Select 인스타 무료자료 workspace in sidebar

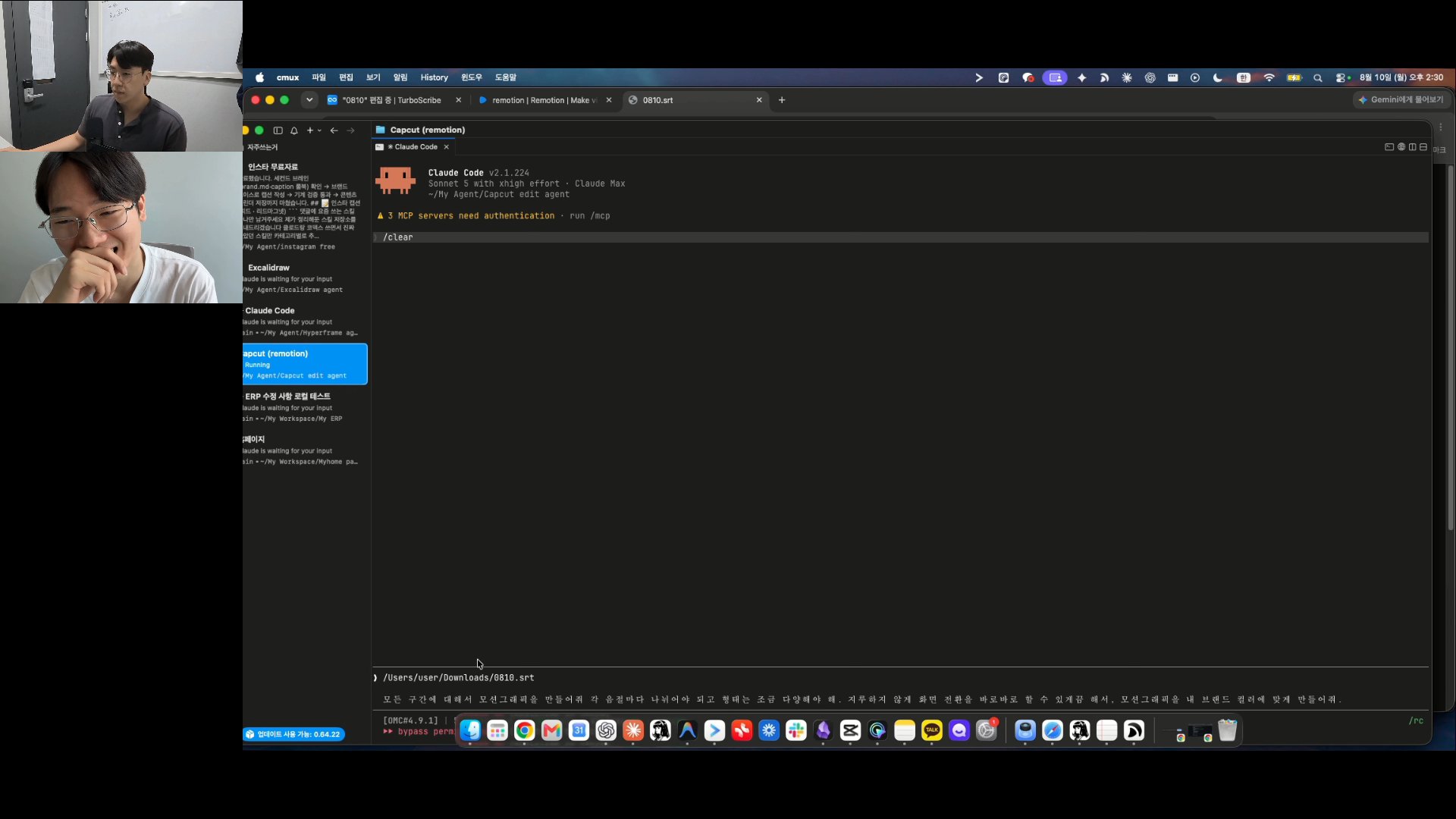click(x=305, y=206)
